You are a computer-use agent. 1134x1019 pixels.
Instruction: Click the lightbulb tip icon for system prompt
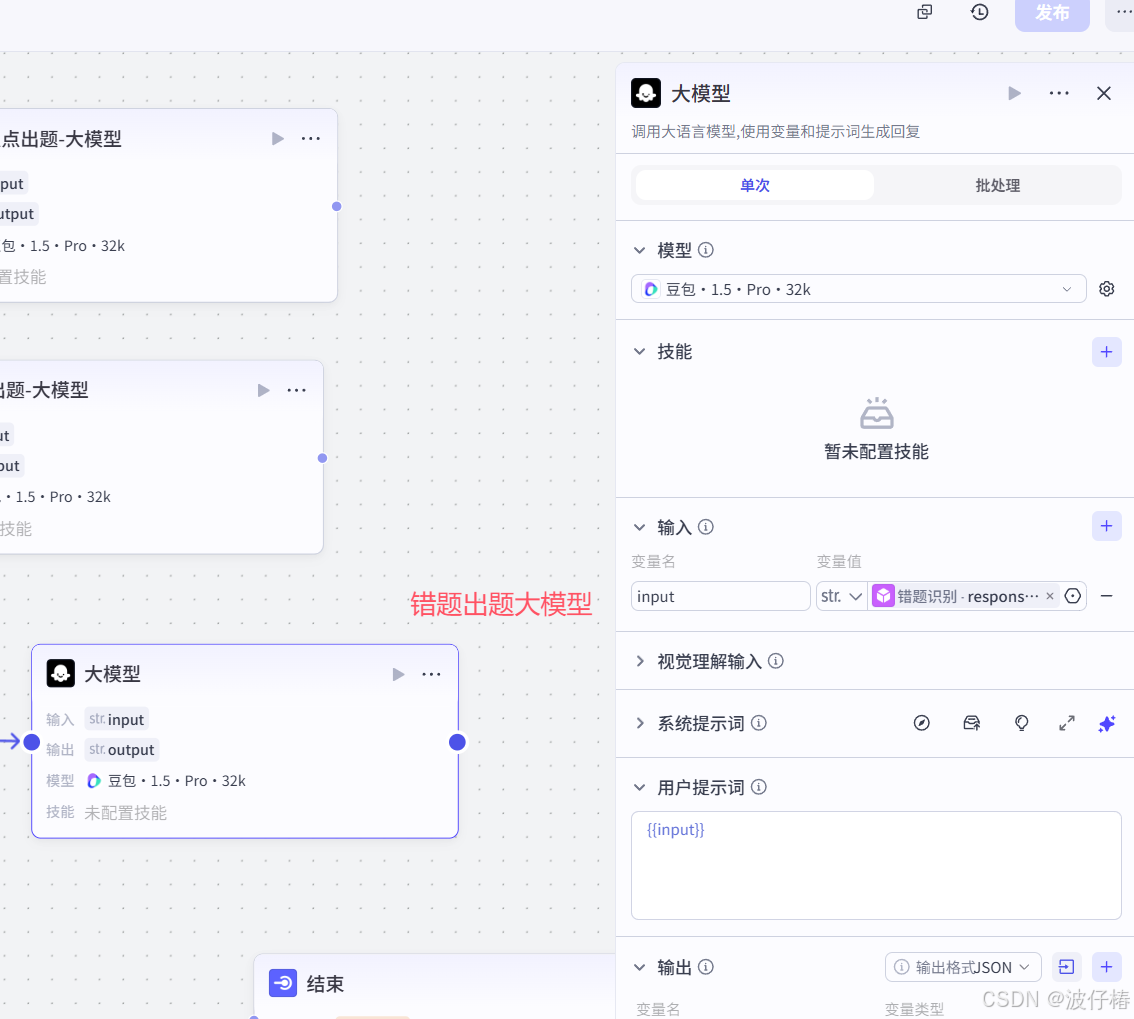click(1021, 723)
